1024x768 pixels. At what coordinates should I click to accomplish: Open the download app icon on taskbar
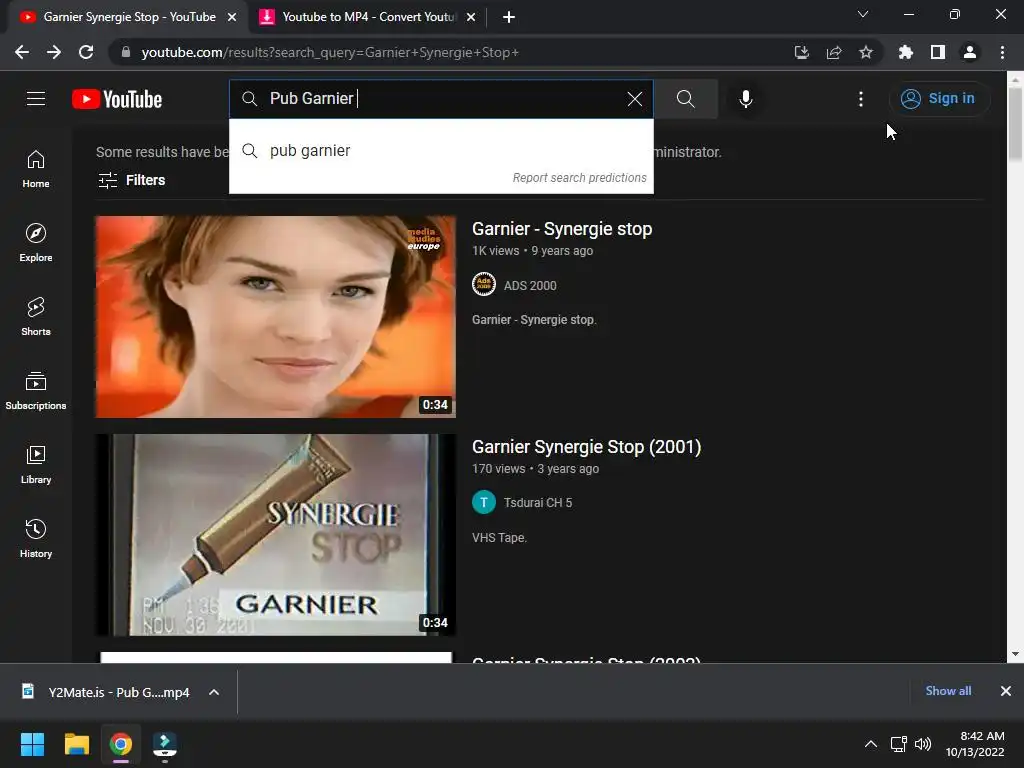pos(165,744)
